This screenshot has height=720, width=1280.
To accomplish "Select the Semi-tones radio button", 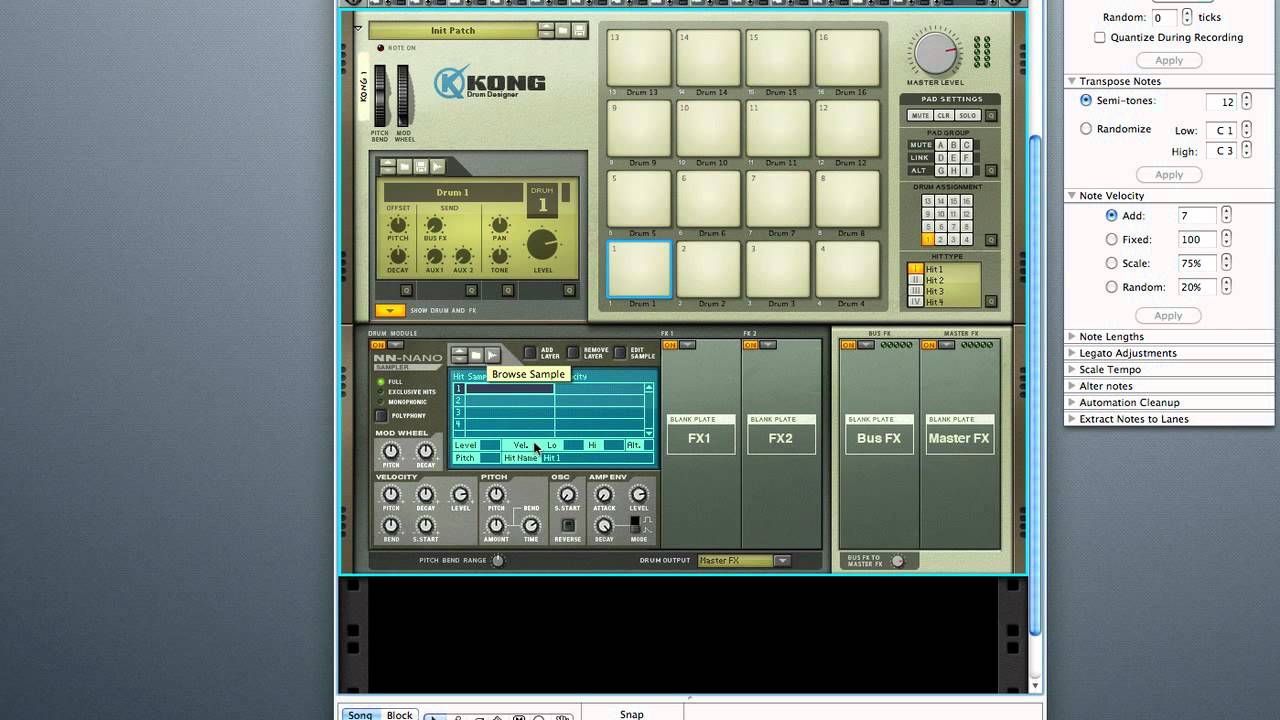I will pyautogui.click(x=1086, y=101).
